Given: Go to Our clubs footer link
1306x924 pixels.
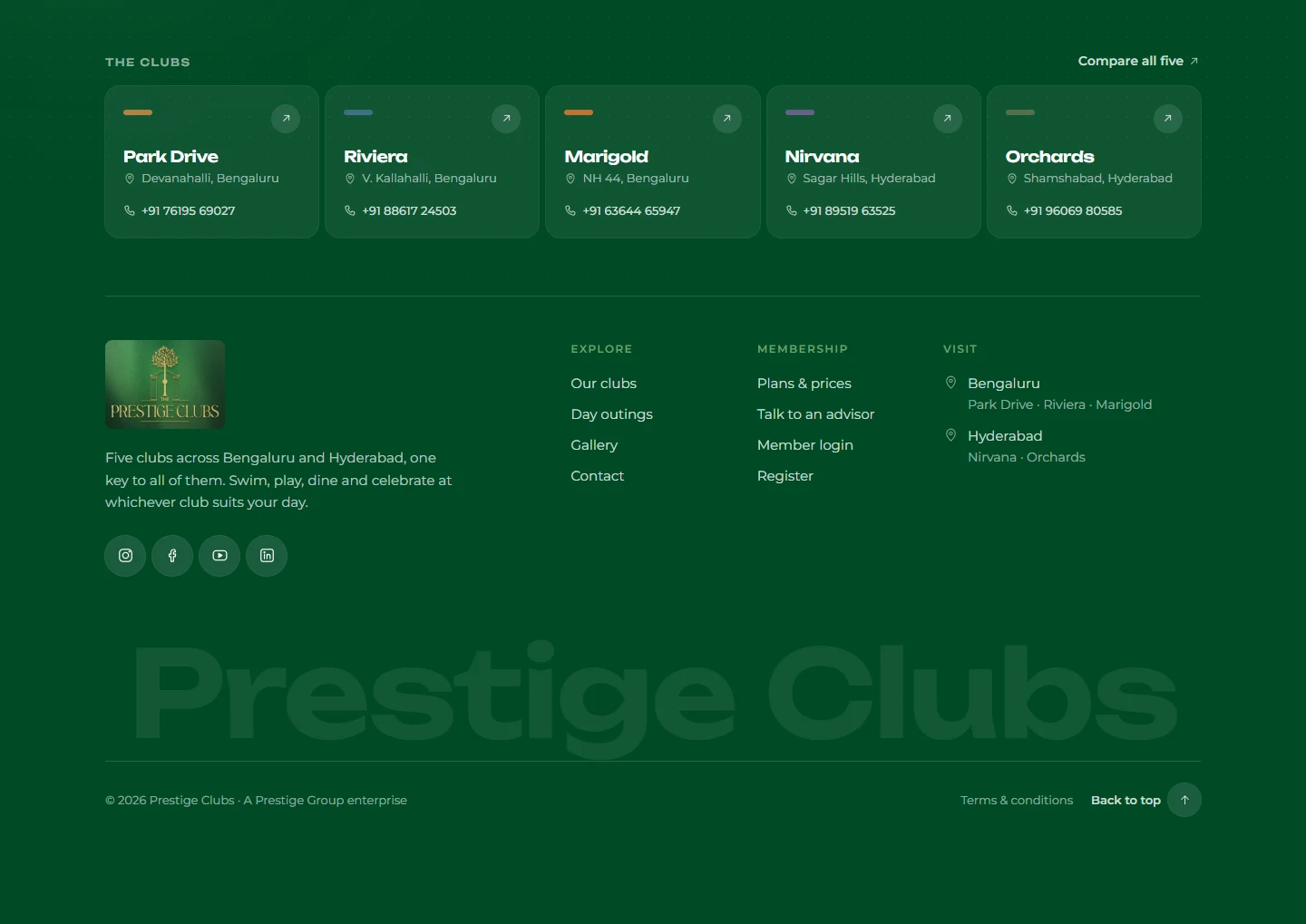Looking at the screenshot, I should click(604, 384).
